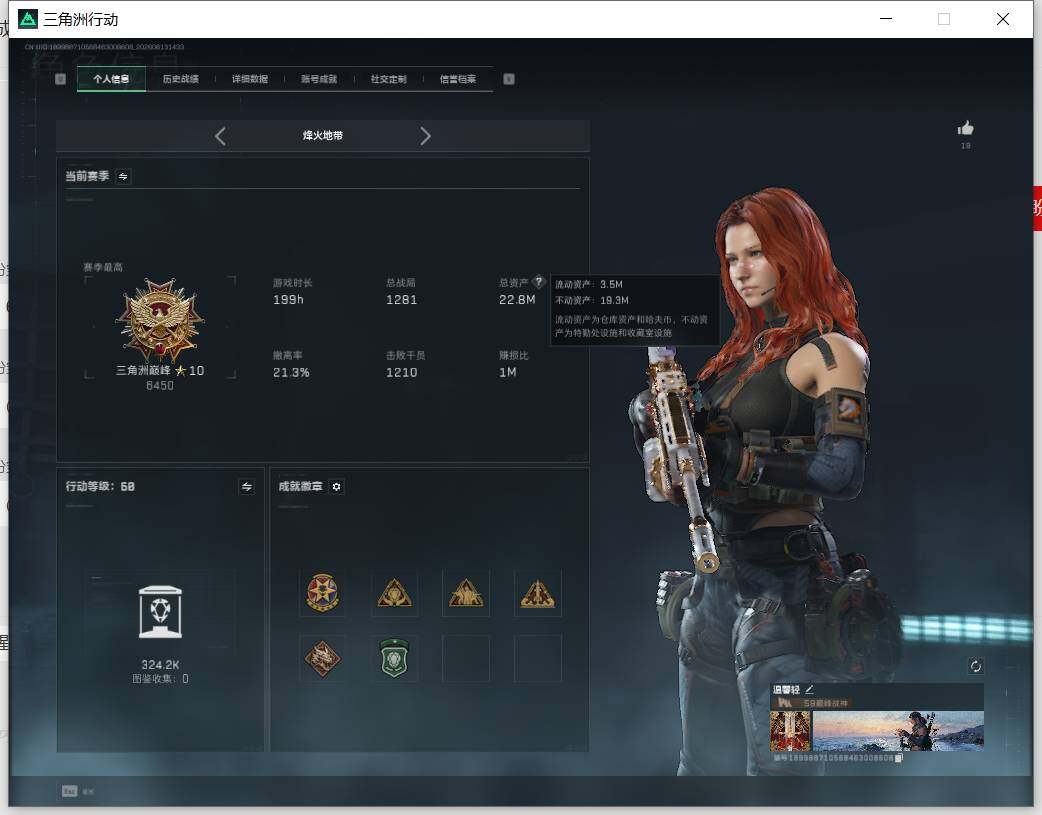
Task: Click the collection showcase cabinet icon
Action: (x=160, y=612)
